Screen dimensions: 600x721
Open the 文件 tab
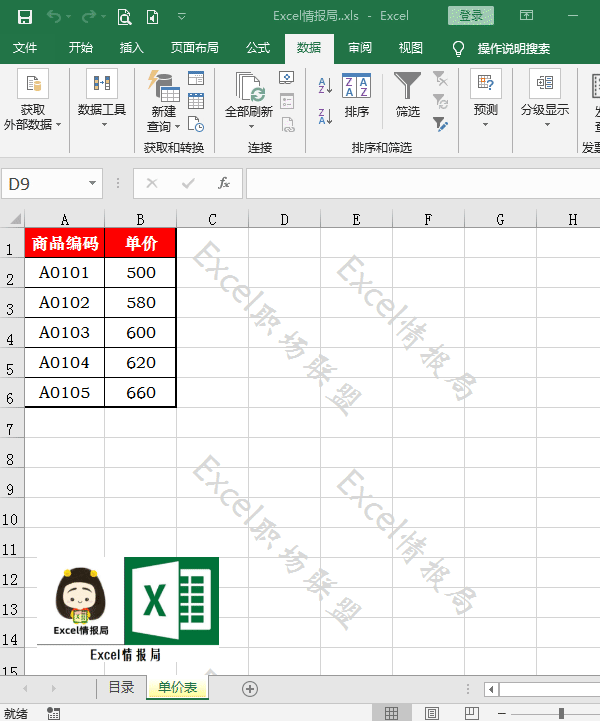coord(25,48)
